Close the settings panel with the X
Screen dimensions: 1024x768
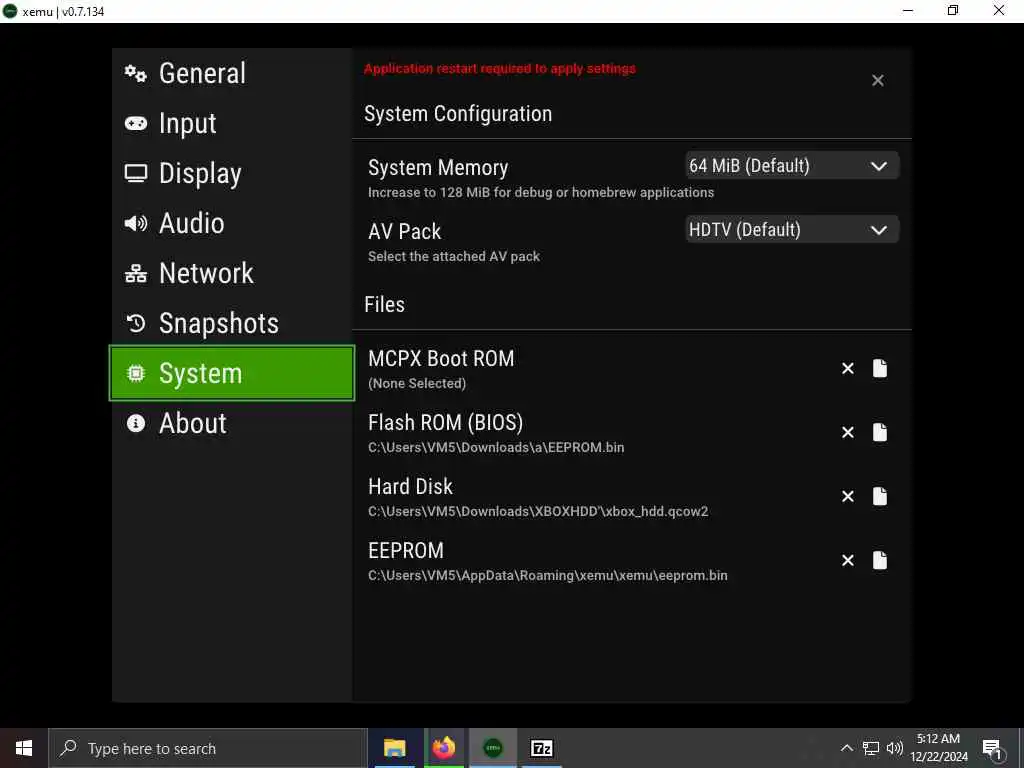[x=878, y=80]
